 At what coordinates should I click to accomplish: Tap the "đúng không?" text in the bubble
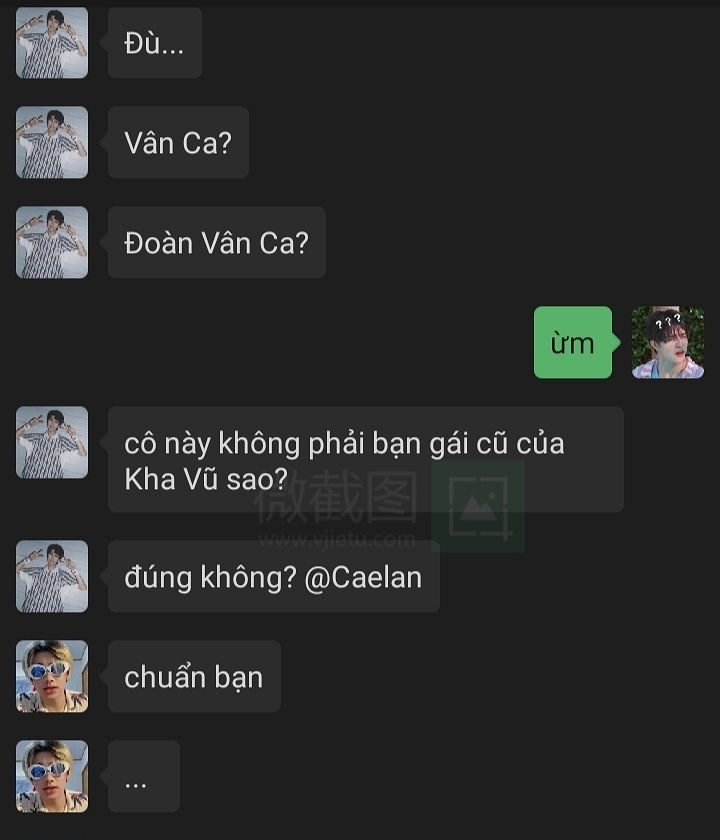click(211, 578)
